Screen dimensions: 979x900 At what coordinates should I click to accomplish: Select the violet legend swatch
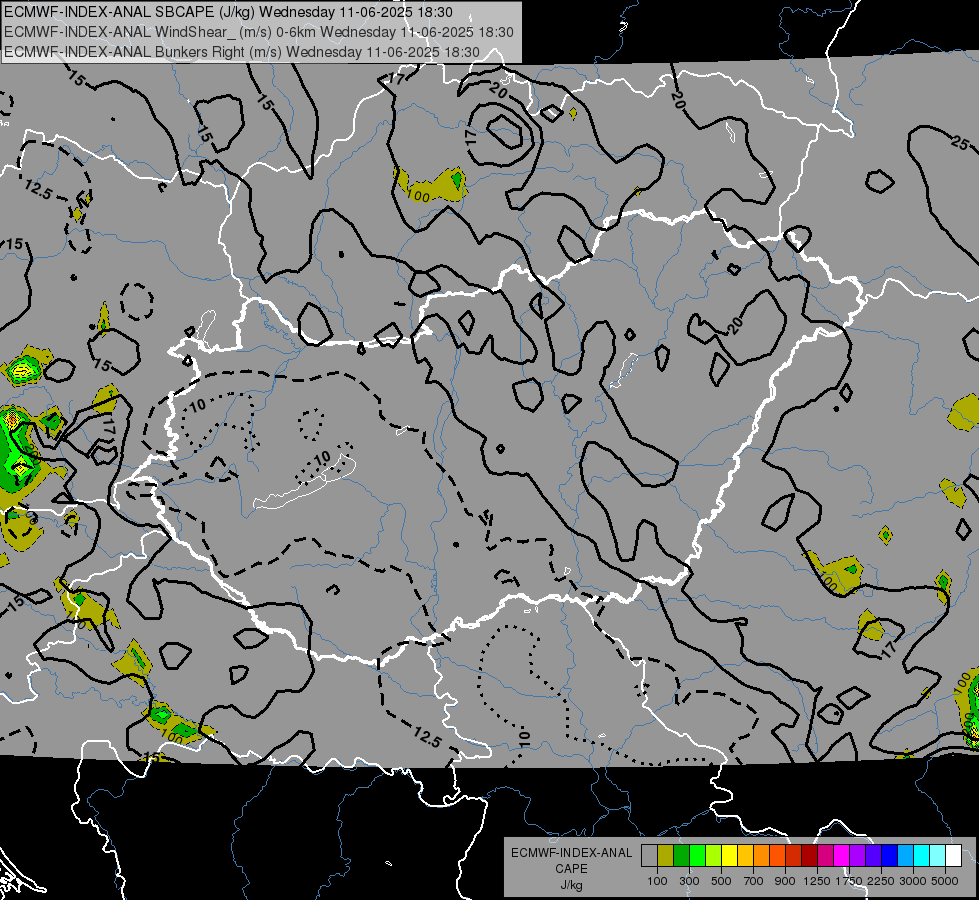[858, 856]
